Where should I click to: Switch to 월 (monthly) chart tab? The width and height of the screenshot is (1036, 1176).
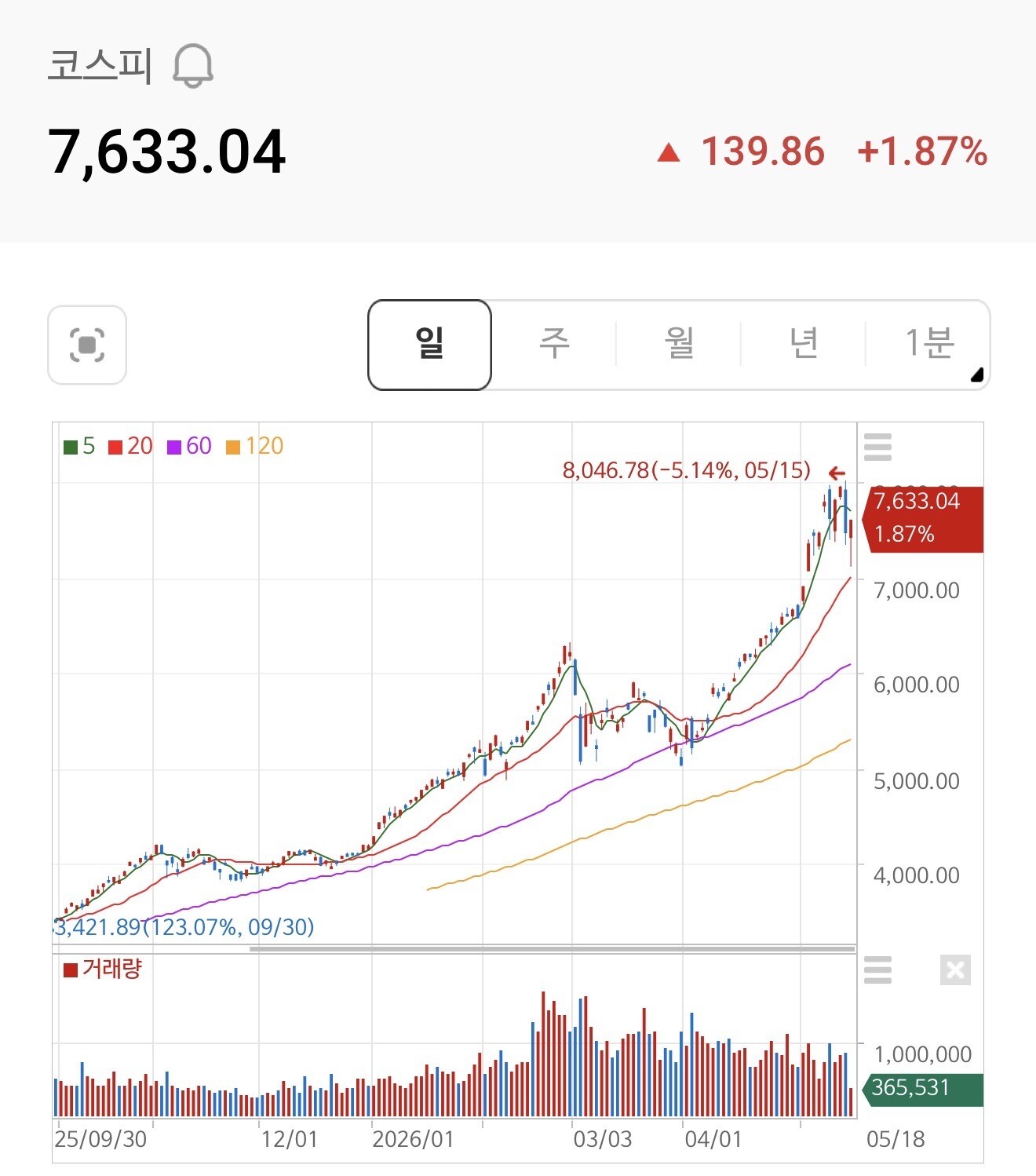[x=679, y=344]
